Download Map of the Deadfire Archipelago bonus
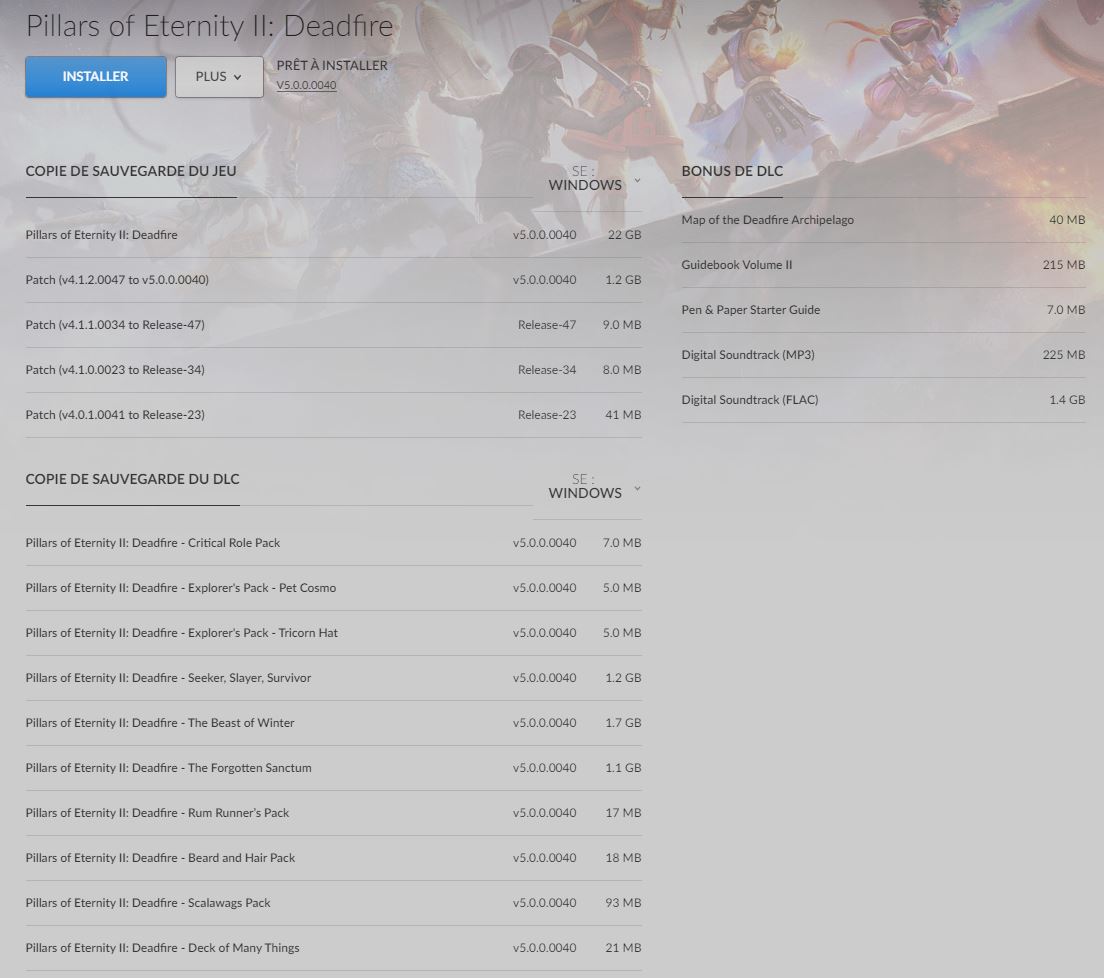Viewport: 1104px width, 978px height. (883, 220)
